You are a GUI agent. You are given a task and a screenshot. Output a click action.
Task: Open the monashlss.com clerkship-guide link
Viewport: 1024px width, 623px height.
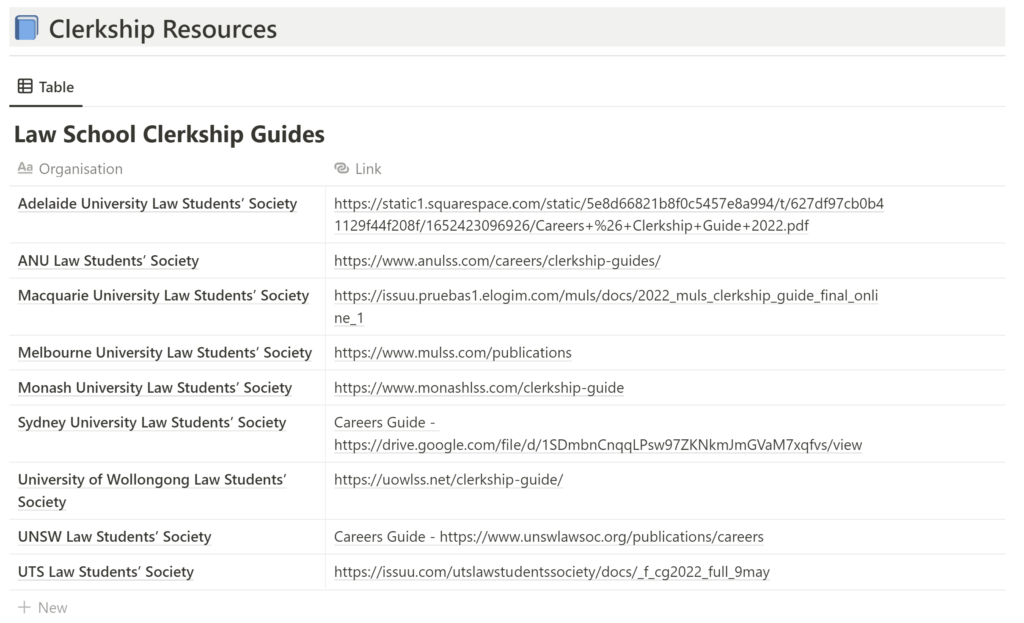pos(479,388)
